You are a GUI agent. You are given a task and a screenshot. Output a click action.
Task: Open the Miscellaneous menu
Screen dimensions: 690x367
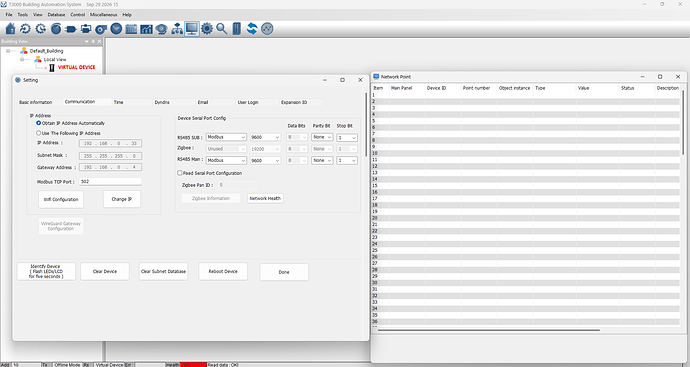pos(103,15)
